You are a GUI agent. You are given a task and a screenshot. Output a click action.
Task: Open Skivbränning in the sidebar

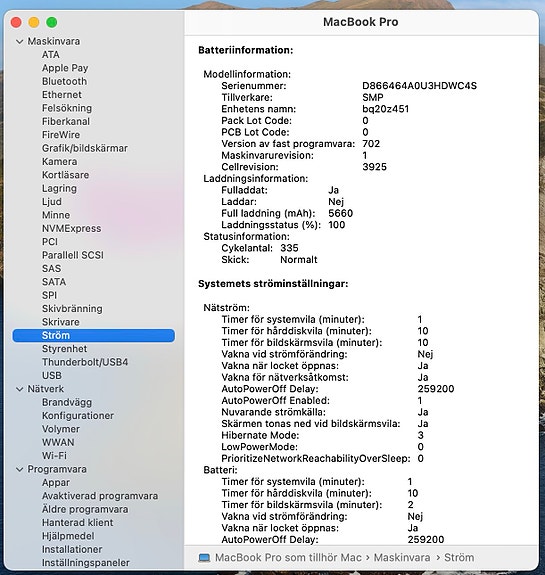pyautogui.click(x=72, y=309)
